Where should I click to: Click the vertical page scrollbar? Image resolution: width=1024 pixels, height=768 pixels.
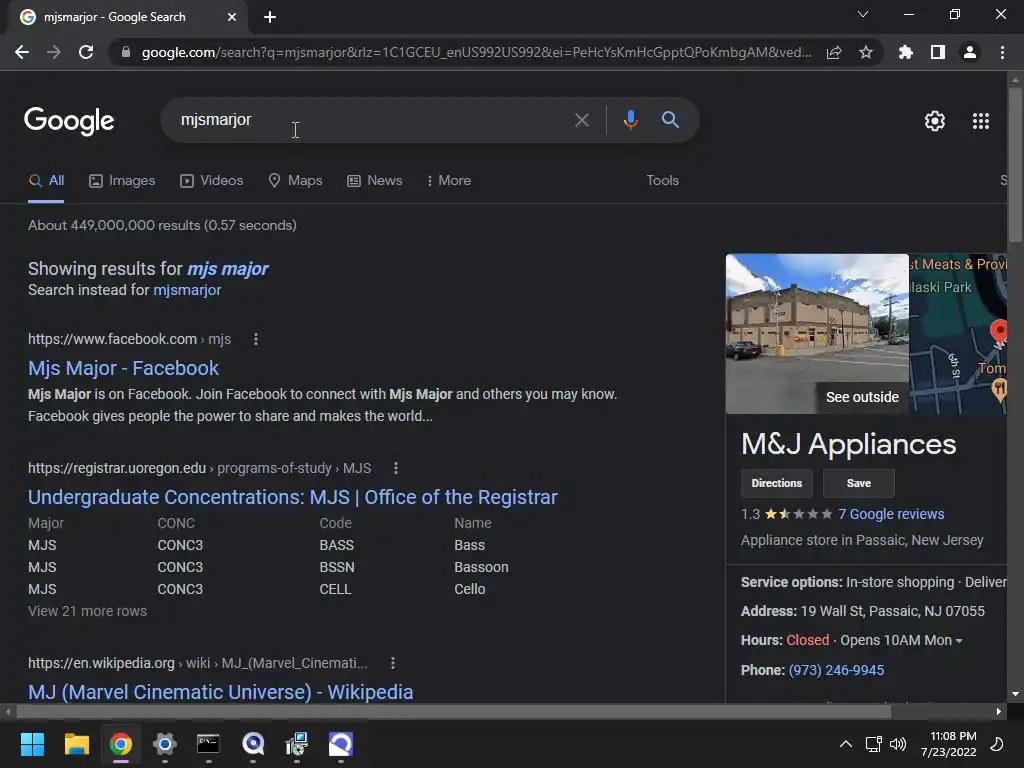(1015, 163)
